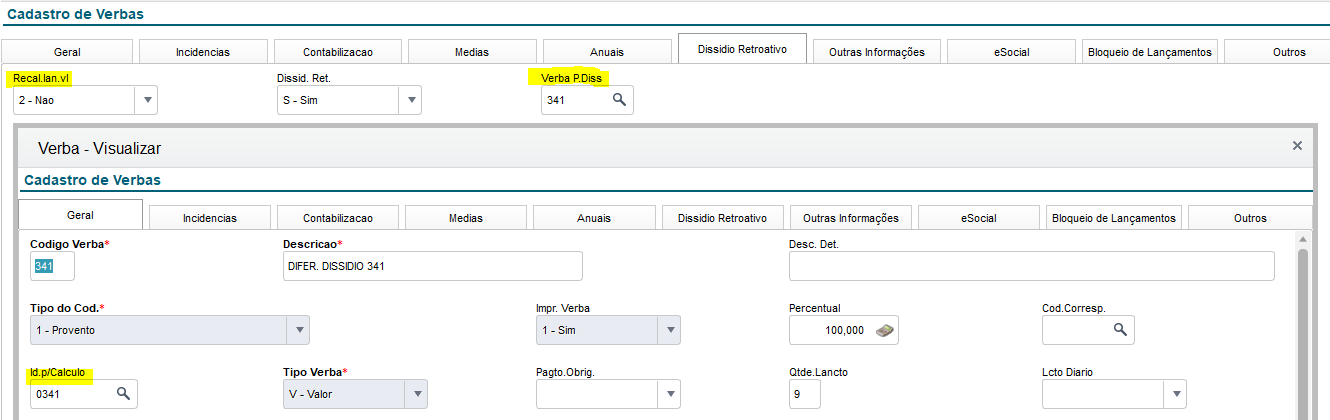Viewport: 1330px width, 420px height.
Task: Click the Codigo Verba field
Action: 52,266
